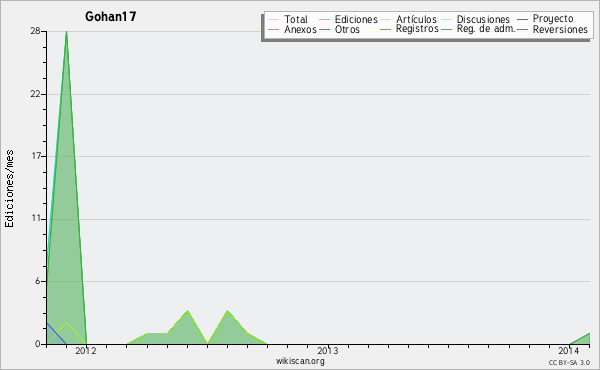Screen dimensions: 600x370
Task: Click the y-axis value 11
Action: pyautogui.click(x=36, y=218)
